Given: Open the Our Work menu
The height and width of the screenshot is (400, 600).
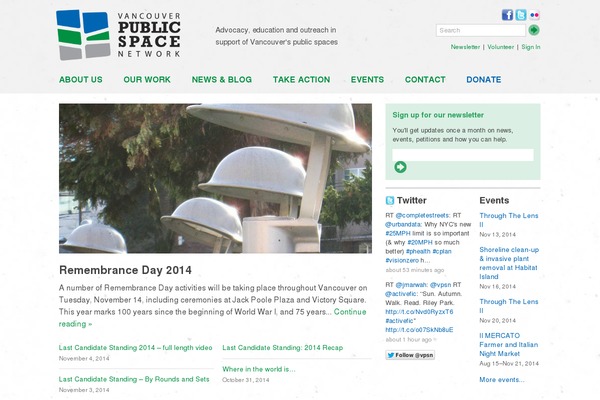Looking at the screenshot, I should point(147,80).
